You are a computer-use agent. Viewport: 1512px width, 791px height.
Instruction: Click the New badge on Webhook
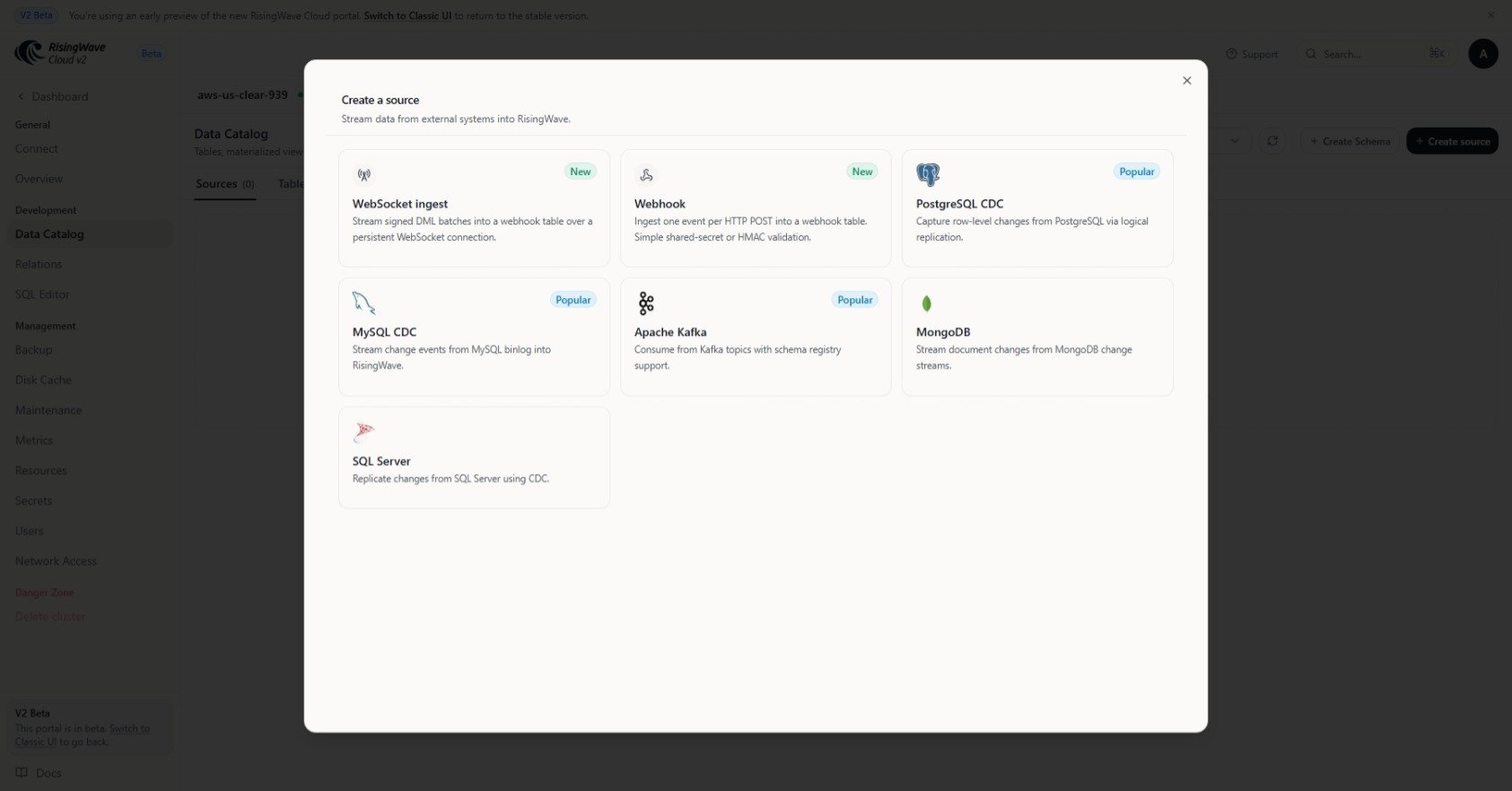[862, 171]
